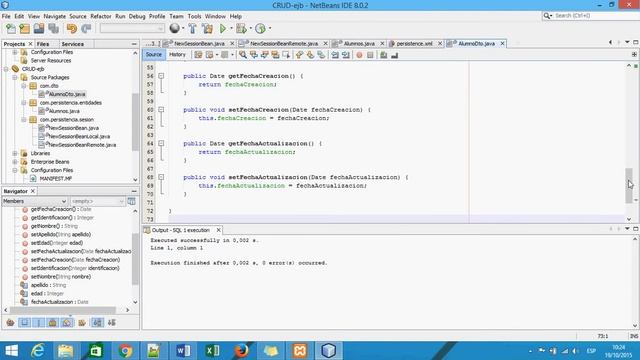Switch to NewSessionBean.java editor tab
The height and width of the screenshot is (360, 640).
pyautogui.click(x=199, y=43)
